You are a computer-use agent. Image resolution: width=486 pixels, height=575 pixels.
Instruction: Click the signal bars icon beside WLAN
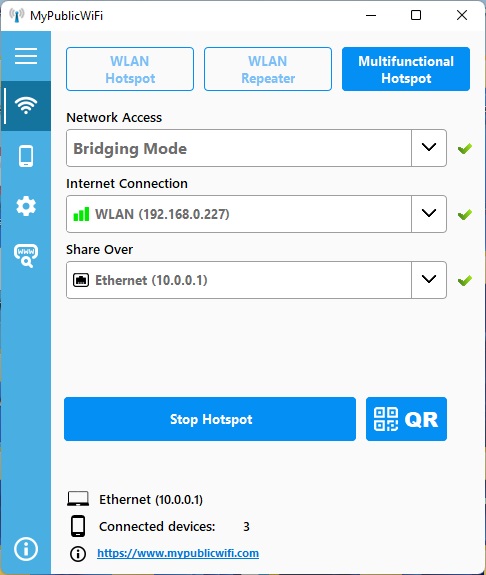(x=81, y=214)
